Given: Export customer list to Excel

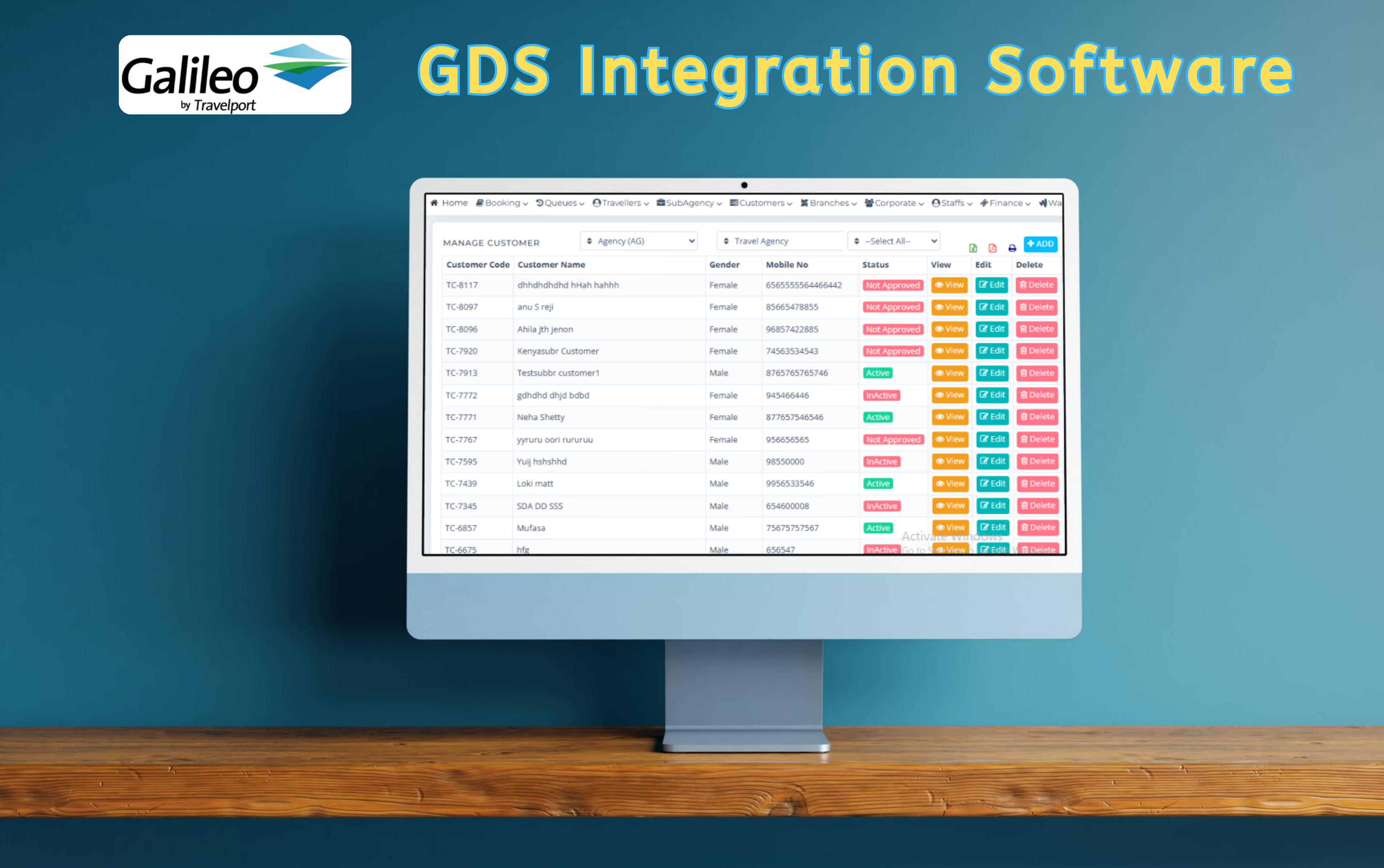Looking at the screenshot, I should click(x=974, y=247).
